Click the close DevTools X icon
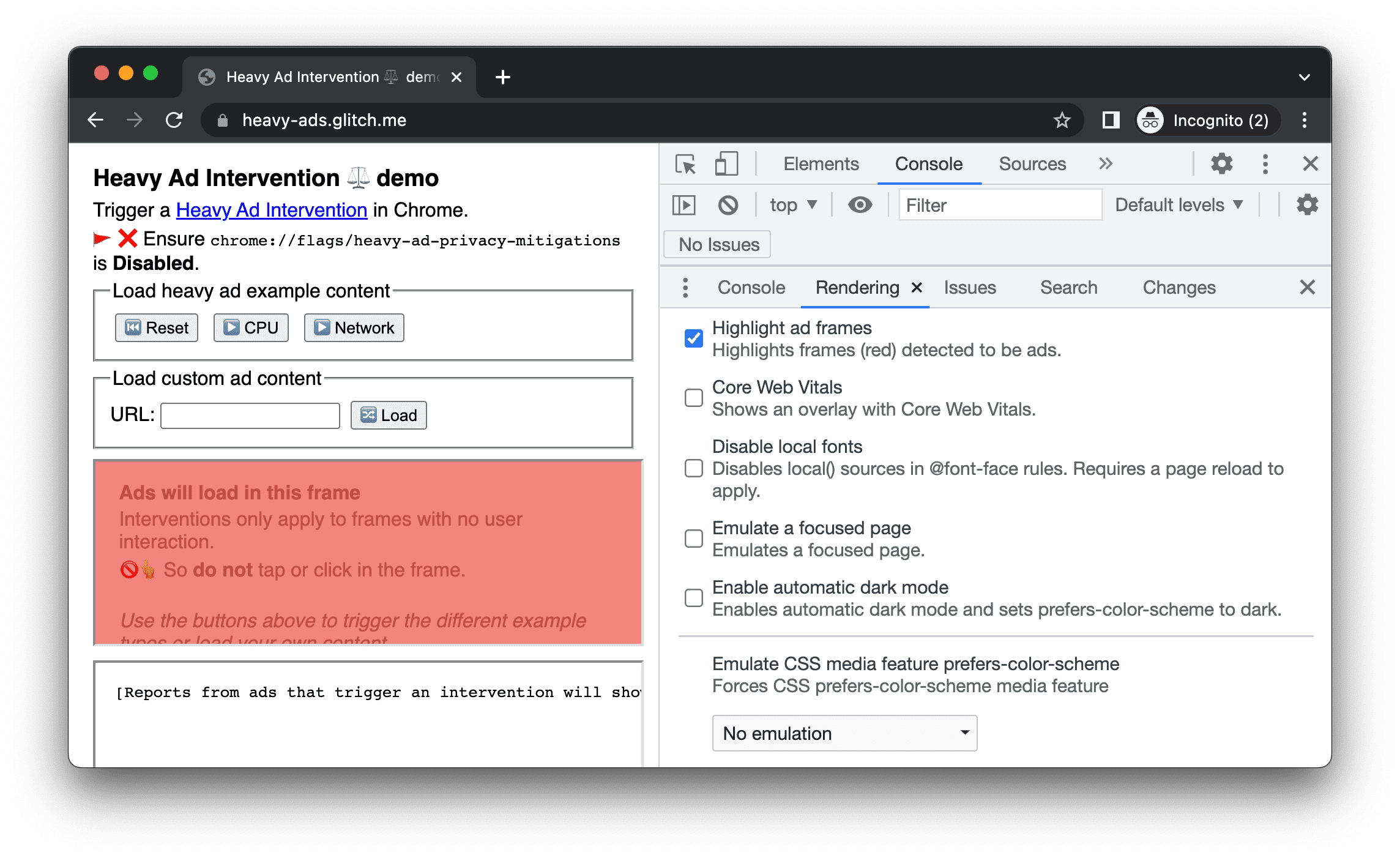Screen dimensions: 1400x858 coord(1310,164)
